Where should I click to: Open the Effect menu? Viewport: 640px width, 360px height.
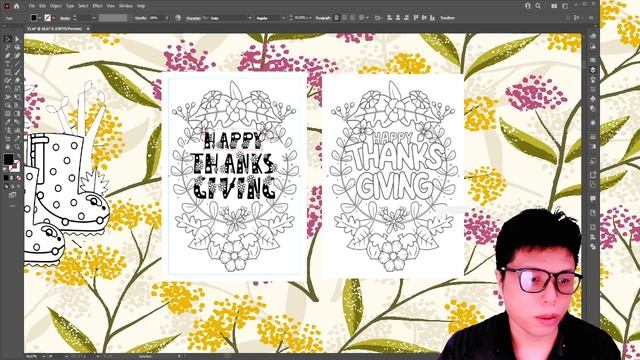(x=97, y=6)
